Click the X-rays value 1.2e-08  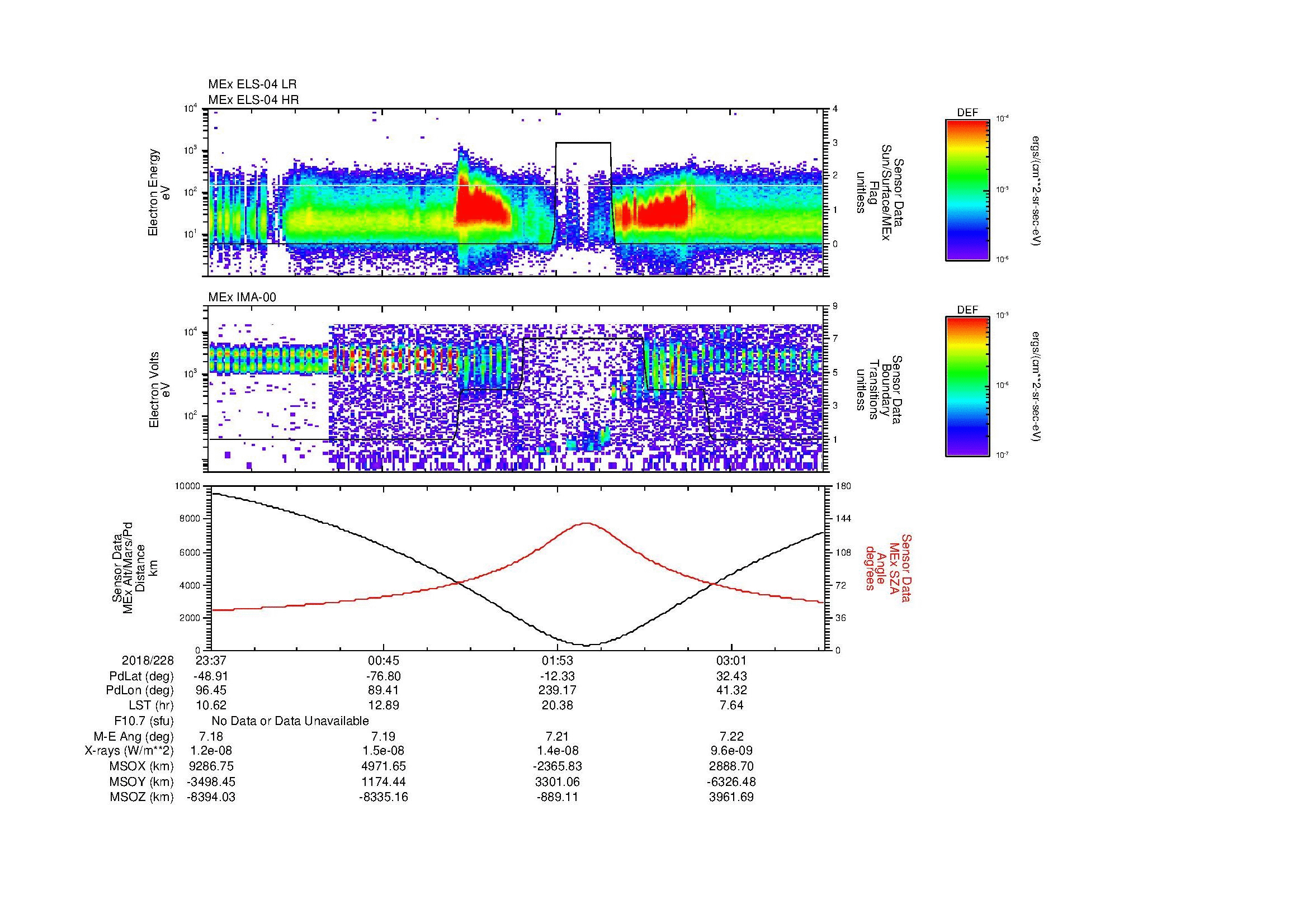pyautogui.click(x=211, y=751)
